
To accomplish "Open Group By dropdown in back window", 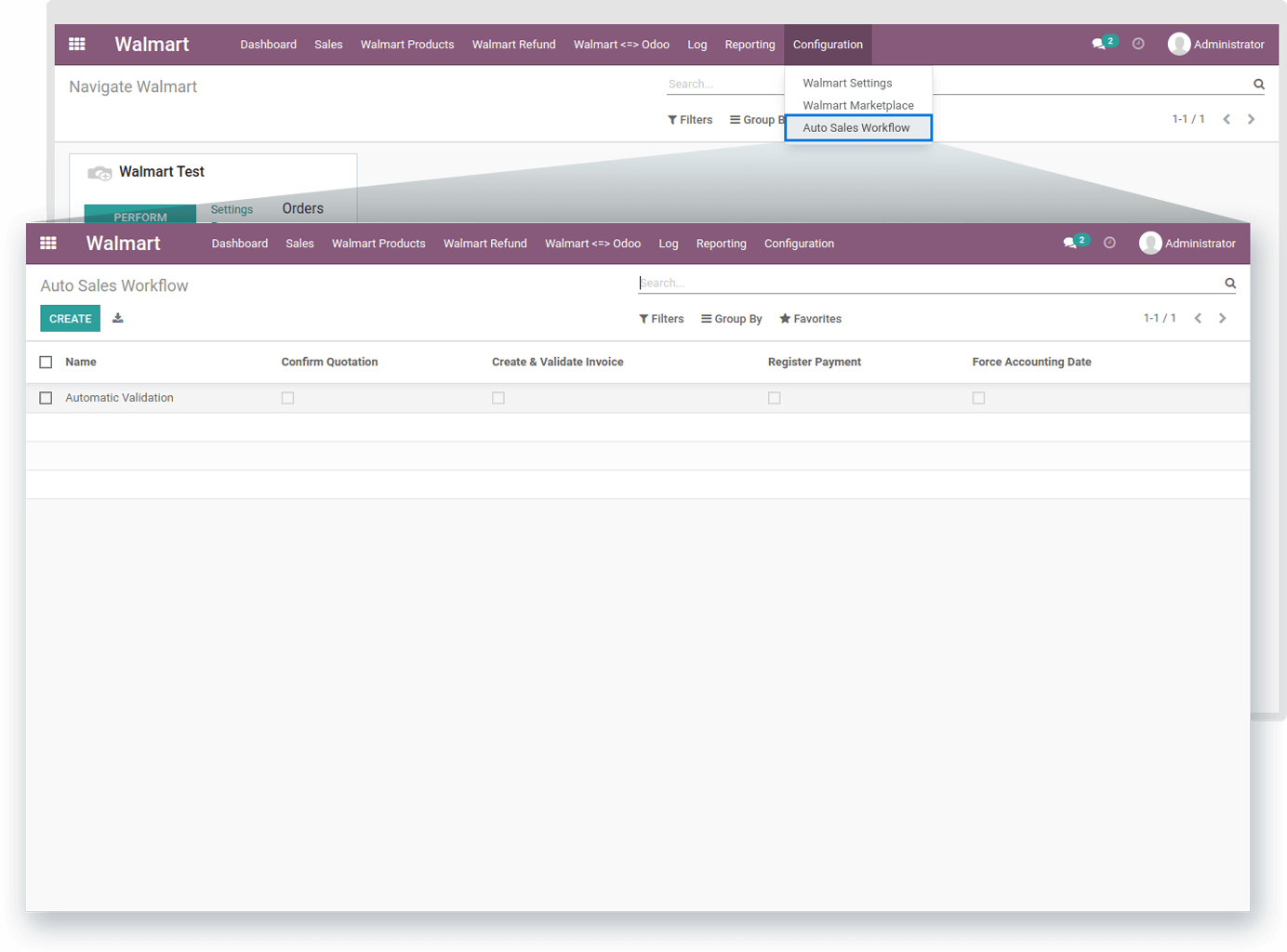I will 757,120.
